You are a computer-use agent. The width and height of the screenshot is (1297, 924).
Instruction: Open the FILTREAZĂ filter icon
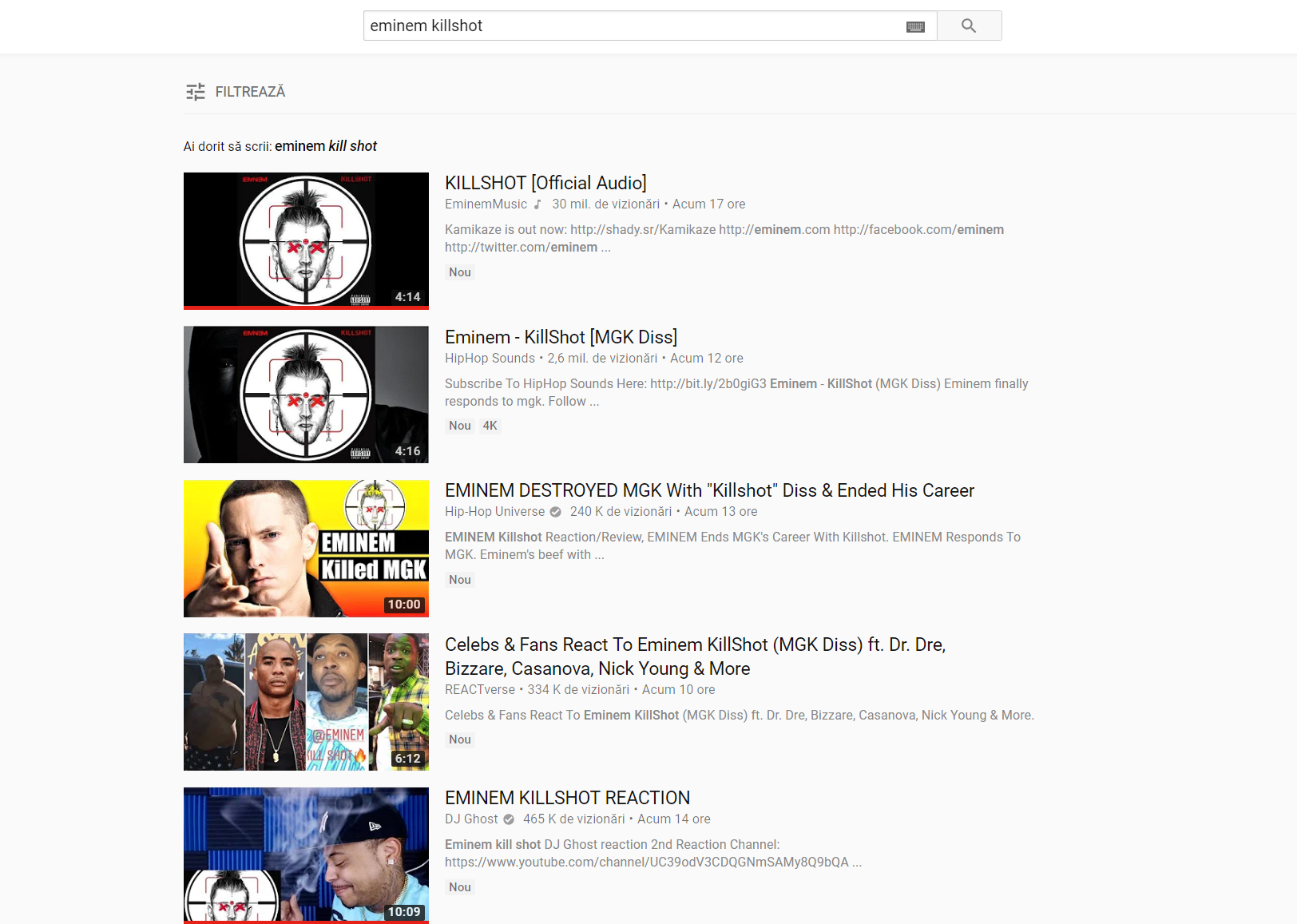click(196, 92)
